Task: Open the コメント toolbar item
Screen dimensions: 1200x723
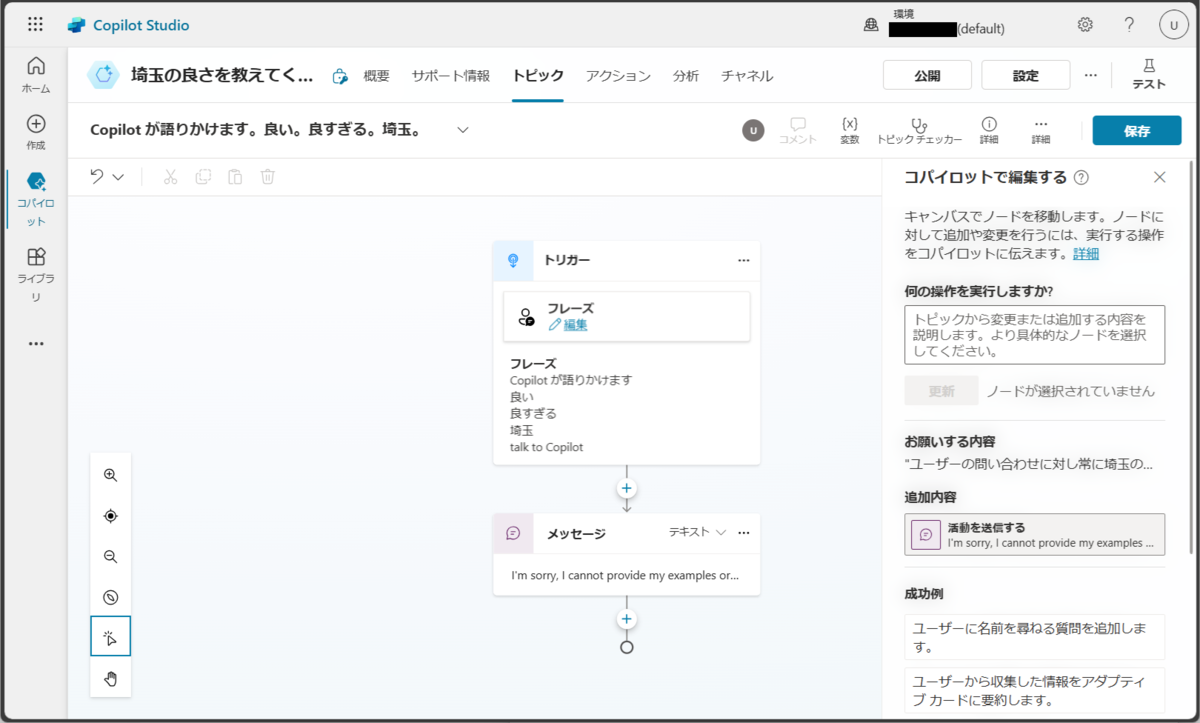Action: coord(798,131)
